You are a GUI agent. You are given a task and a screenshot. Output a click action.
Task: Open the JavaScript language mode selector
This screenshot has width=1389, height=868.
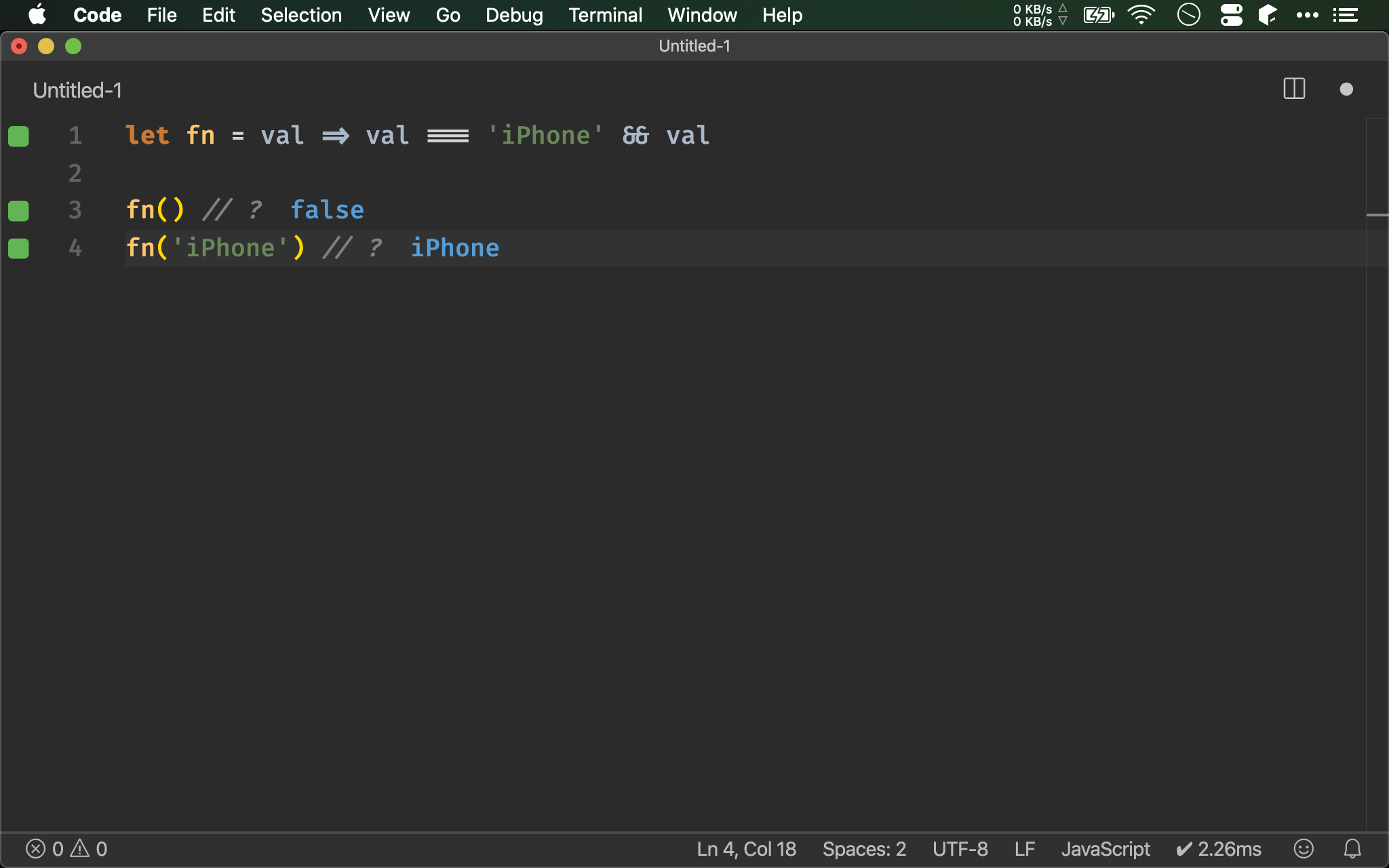click(x=1106, y=848)
